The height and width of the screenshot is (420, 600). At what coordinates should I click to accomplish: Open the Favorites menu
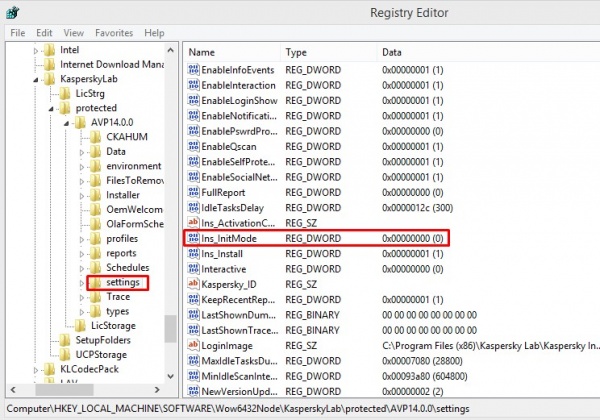114,33
